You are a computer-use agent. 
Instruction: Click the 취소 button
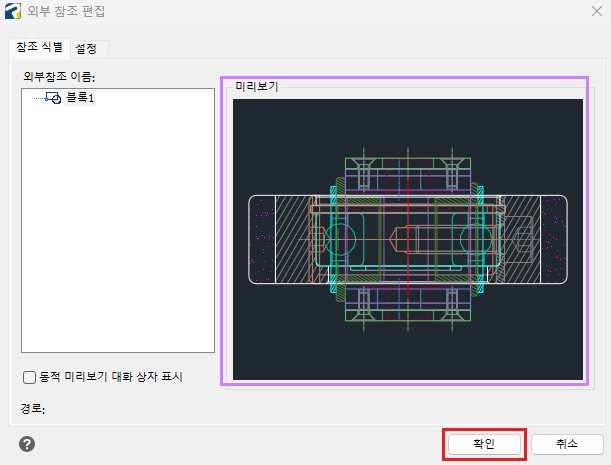567,444
